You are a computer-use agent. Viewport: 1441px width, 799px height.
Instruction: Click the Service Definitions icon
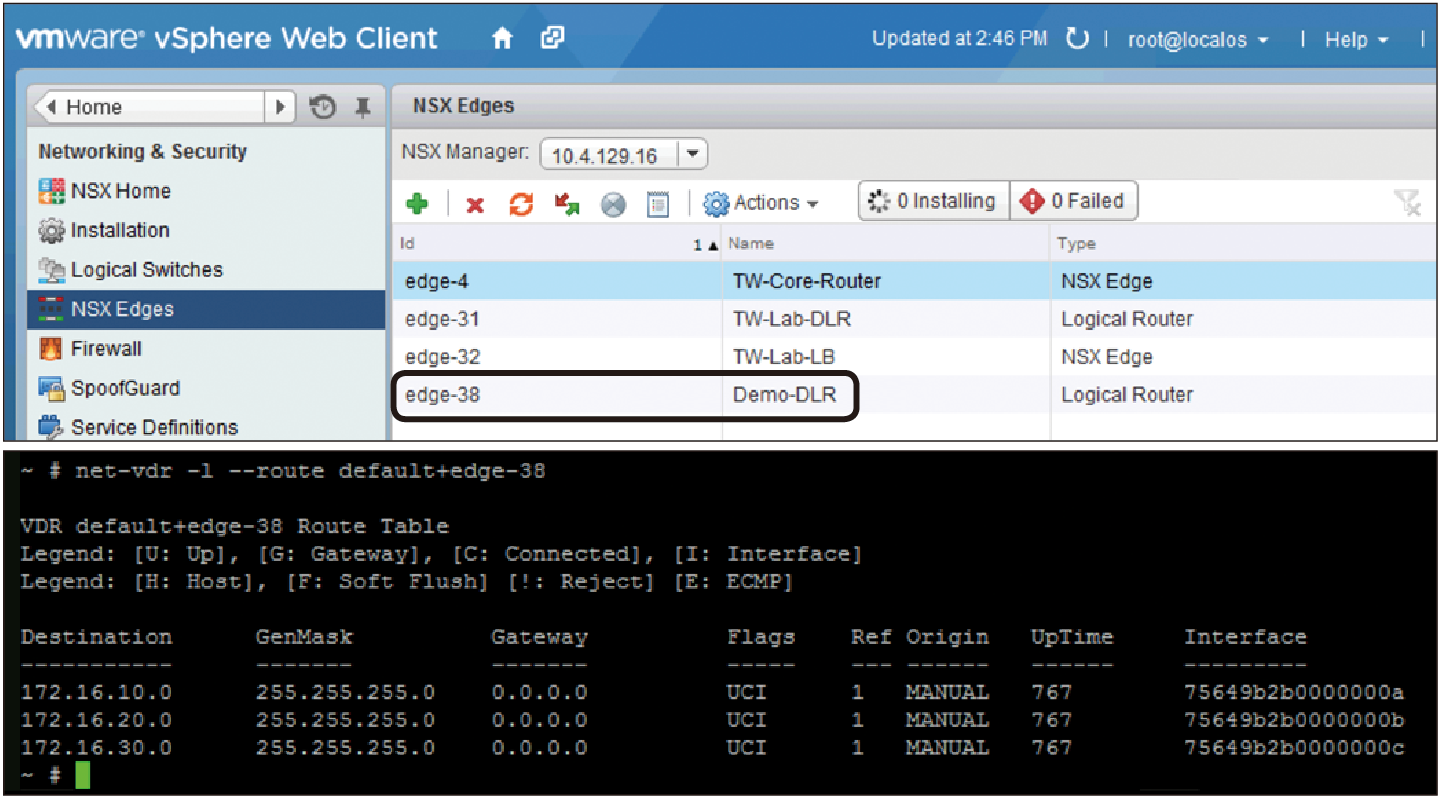51,428
